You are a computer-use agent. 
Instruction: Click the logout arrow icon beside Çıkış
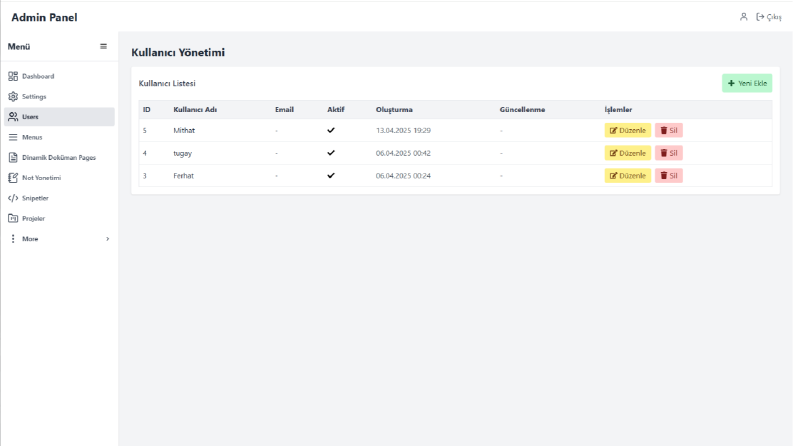pos(760,17)
